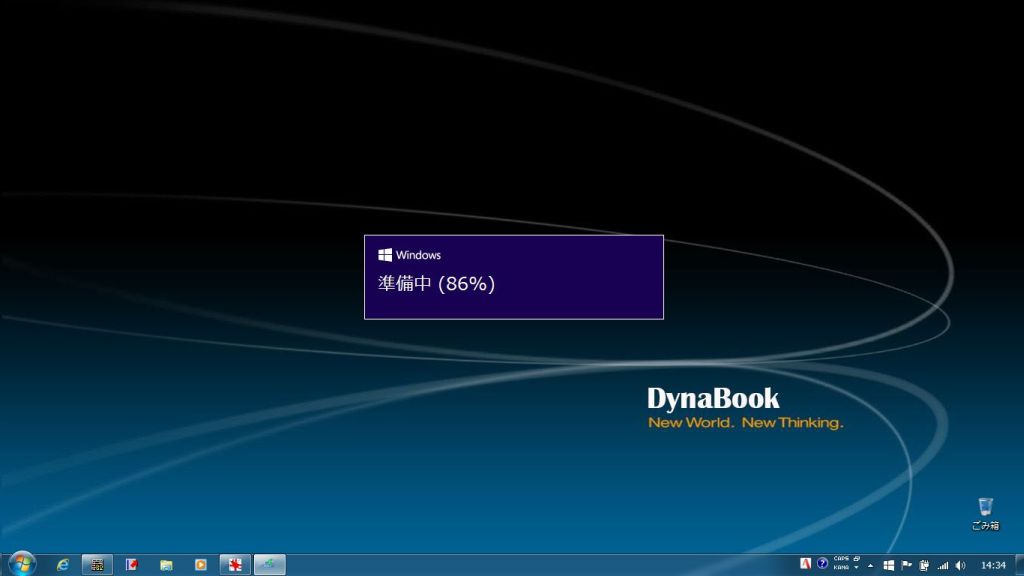
Task: Launch Windows Media Player from taskbar
Action: pos(200,565)
